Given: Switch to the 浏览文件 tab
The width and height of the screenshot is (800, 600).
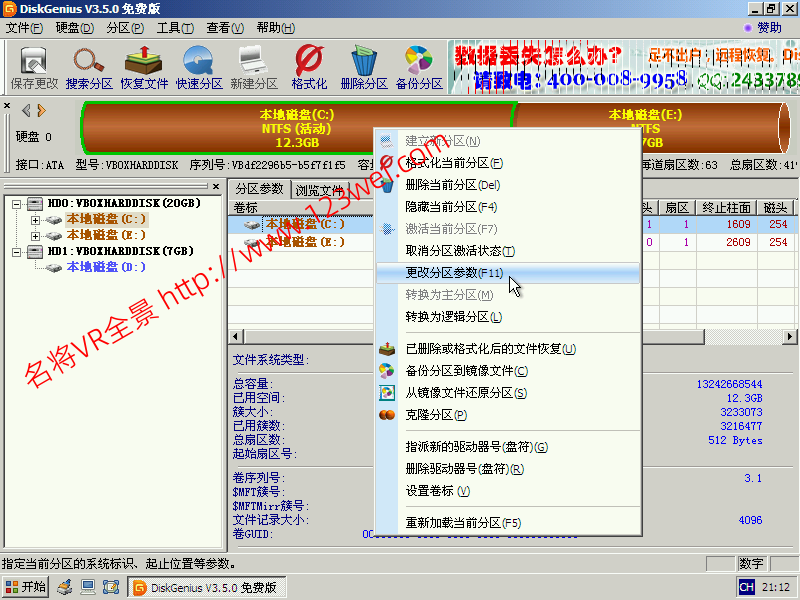Looking at the screenshot, I should (319, 190).
